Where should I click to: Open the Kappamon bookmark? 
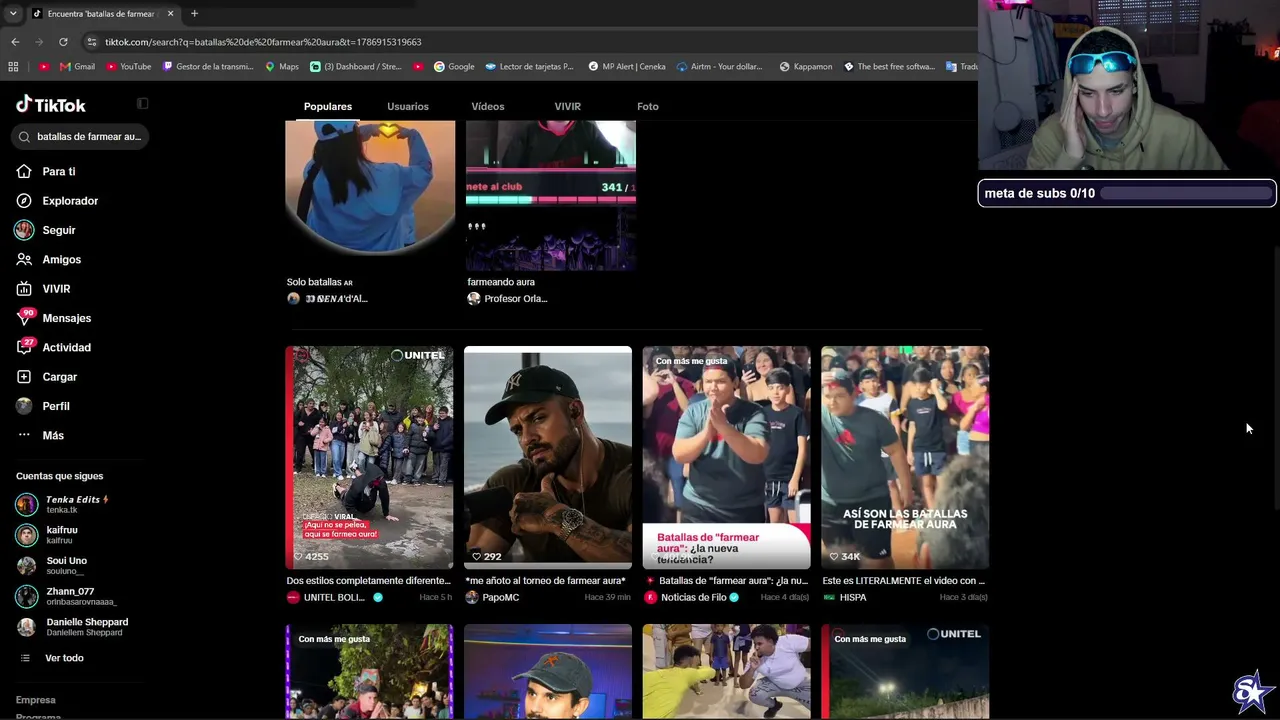pyautogui.click(x=805, y=67)
